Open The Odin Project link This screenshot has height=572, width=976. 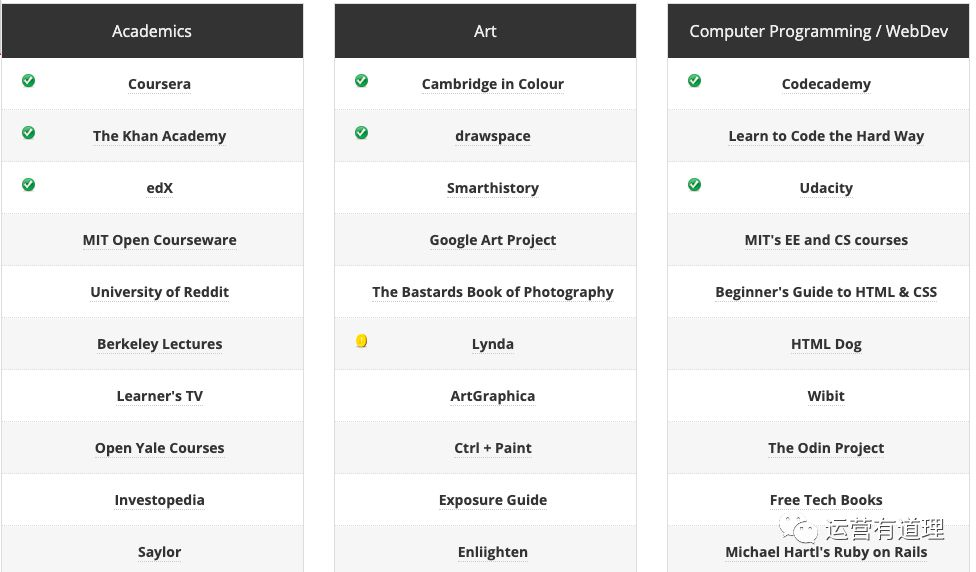(x=826, y=448)
